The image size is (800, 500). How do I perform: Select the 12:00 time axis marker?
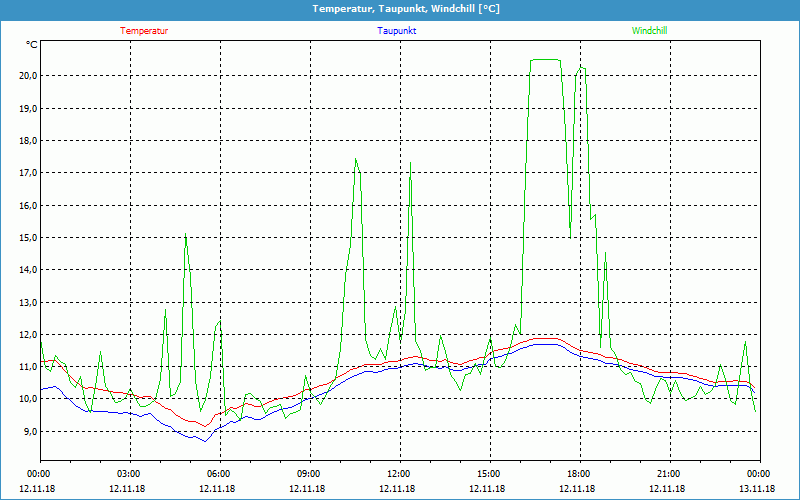tap(399, 474)
